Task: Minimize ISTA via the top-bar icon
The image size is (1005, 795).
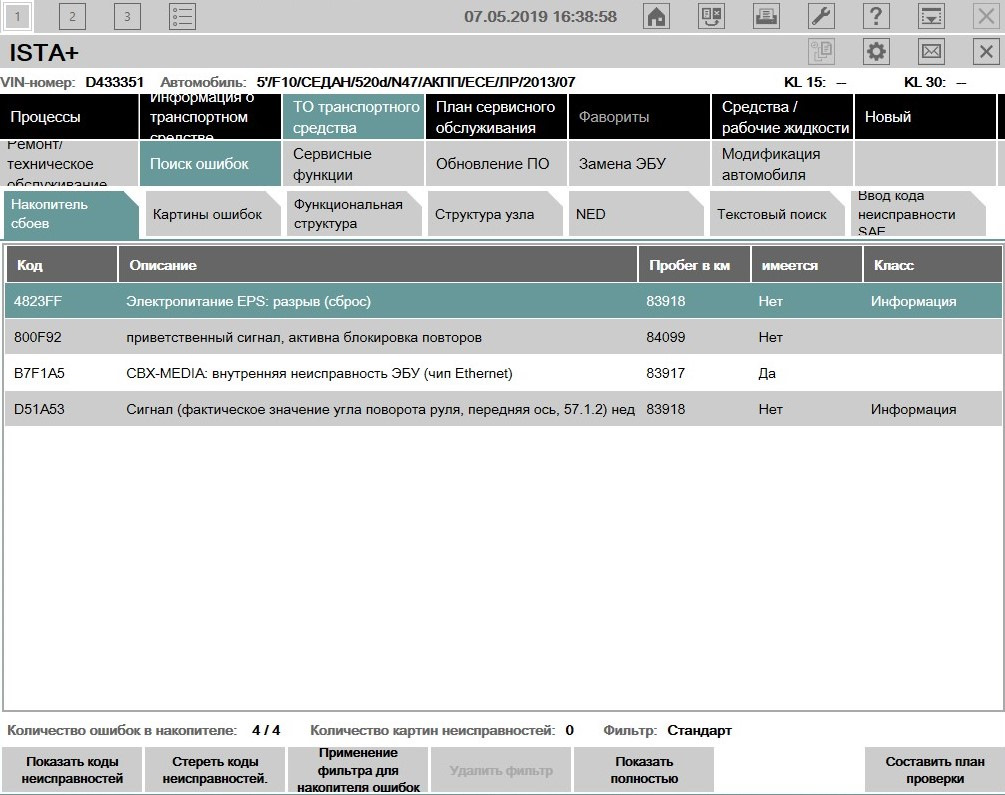Action: click(931, 16)
